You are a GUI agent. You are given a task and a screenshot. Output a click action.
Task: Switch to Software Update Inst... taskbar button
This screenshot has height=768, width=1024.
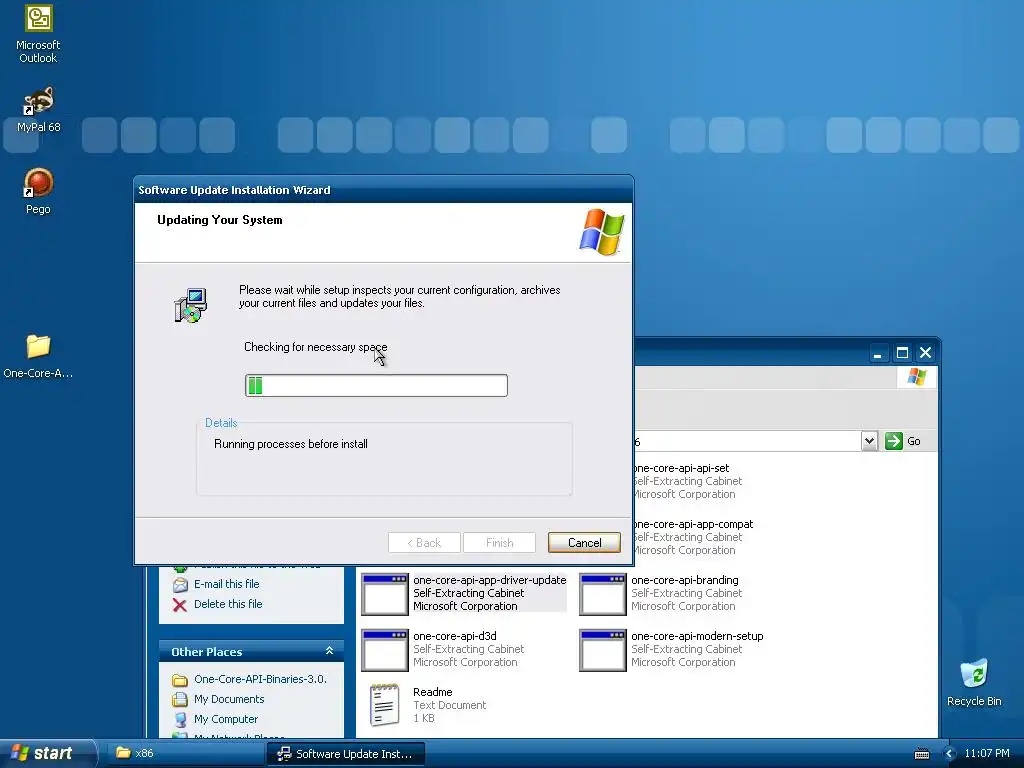click(x=346, y=754)
